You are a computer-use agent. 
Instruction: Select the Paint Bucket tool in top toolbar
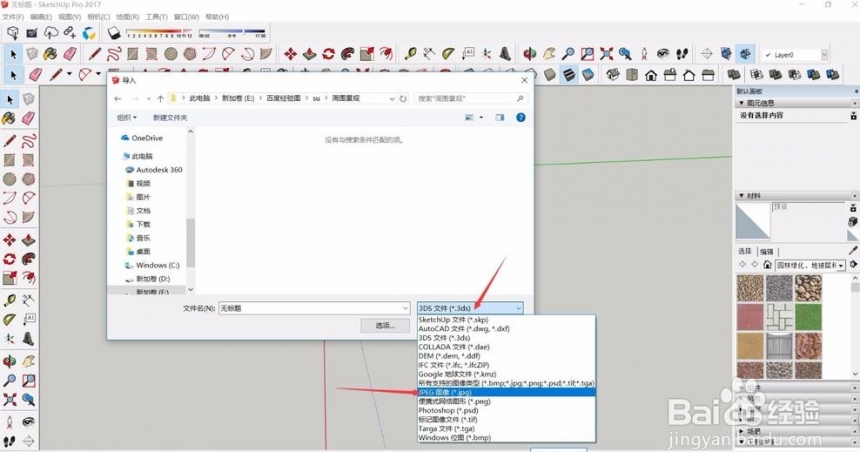[50, 54]
